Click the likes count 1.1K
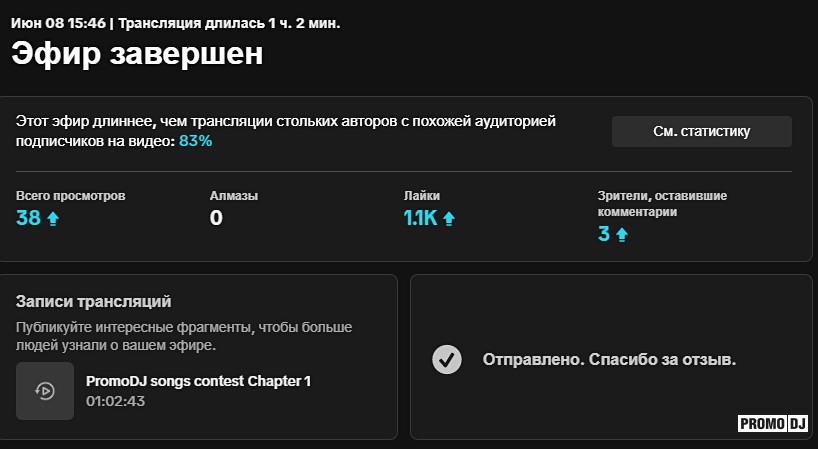 420,218
